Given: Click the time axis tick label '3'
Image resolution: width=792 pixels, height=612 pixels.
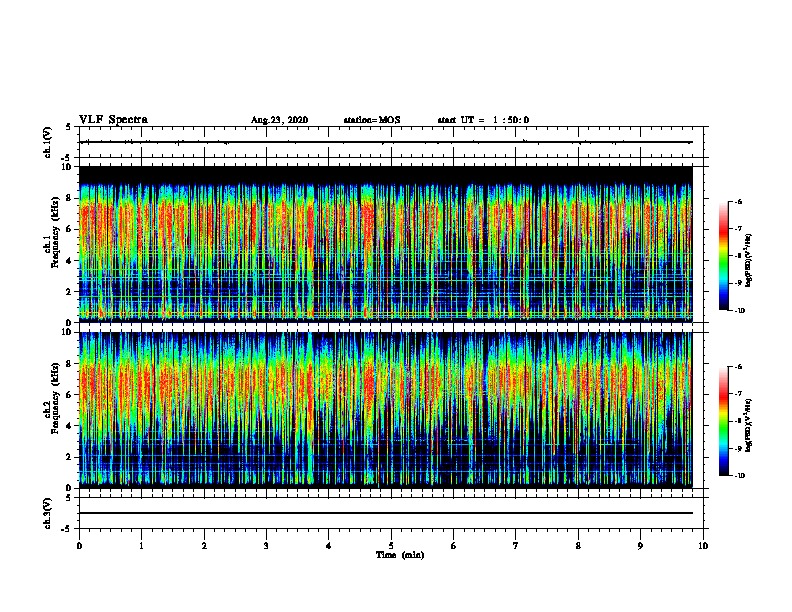Looking at the screenshot, I should [266, 546].
